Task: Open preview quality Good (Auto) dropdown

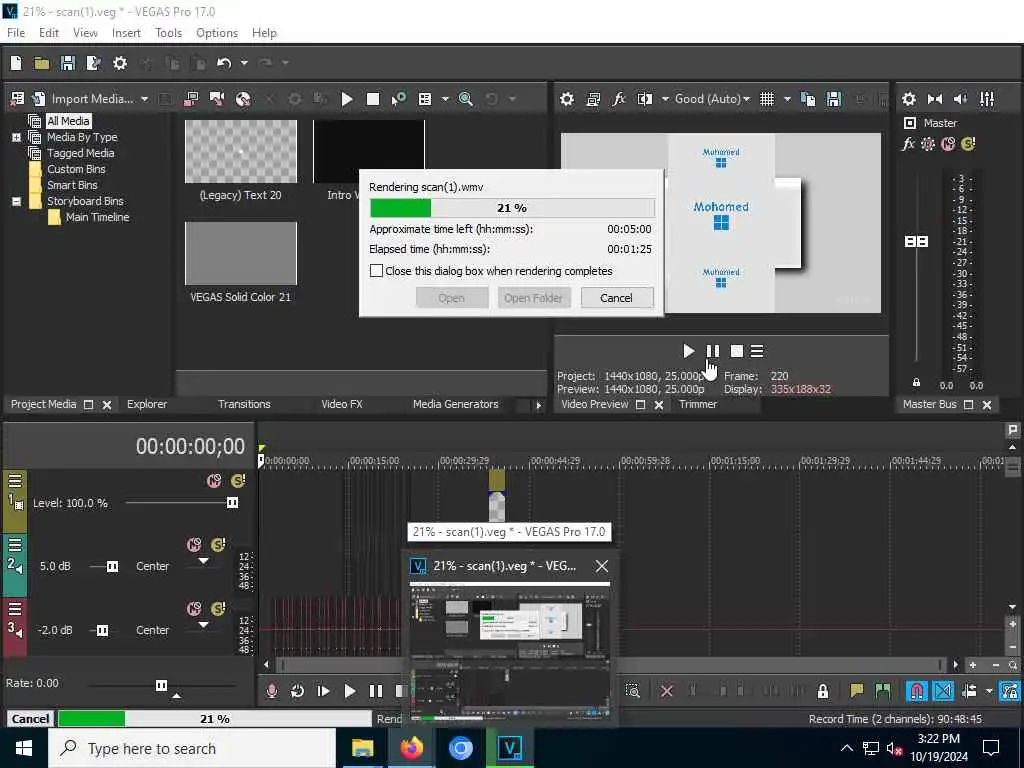Action: (712, 99)
